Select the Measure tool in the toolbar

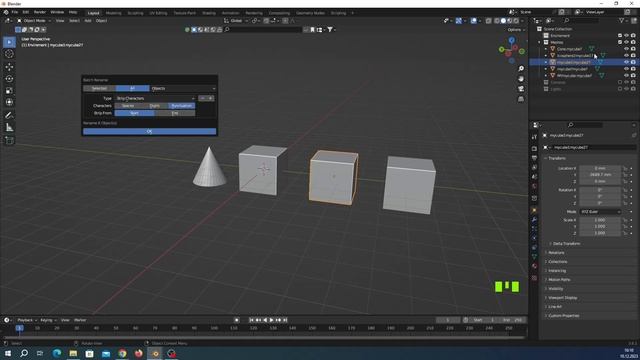click(9, 128)
